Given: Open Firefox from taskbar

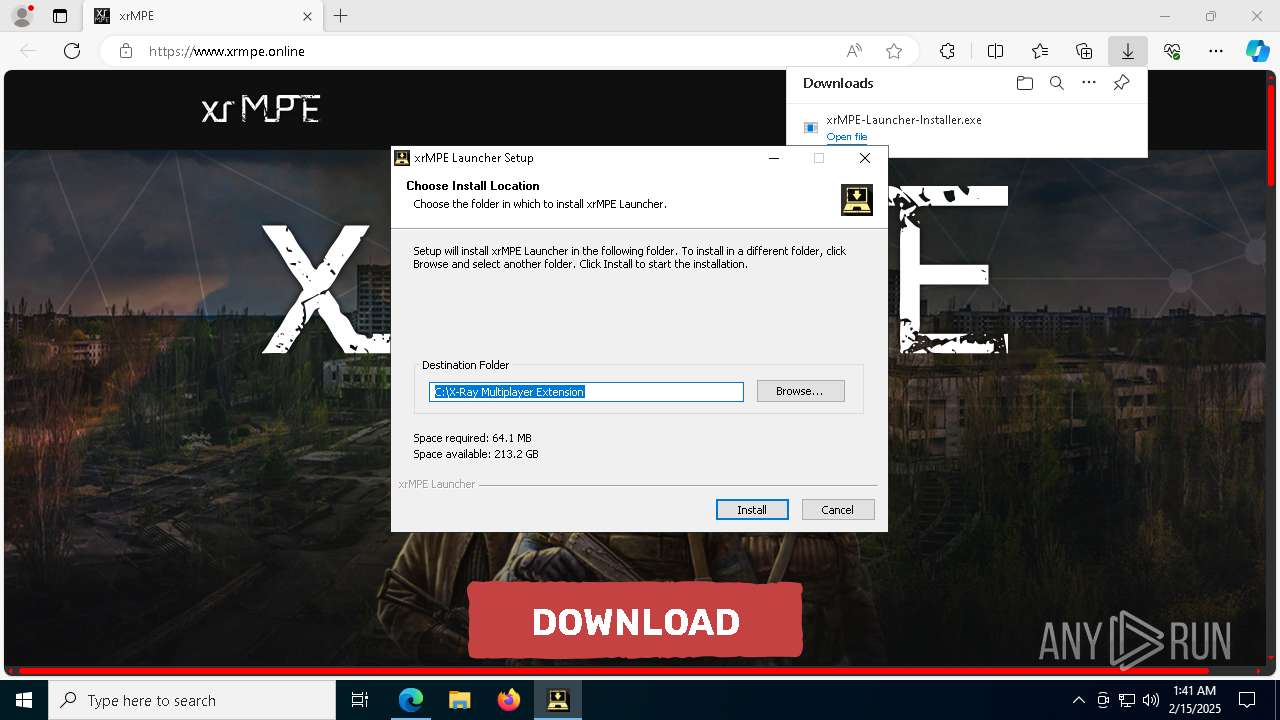Looking at the screenshot, I should [508, 700].
